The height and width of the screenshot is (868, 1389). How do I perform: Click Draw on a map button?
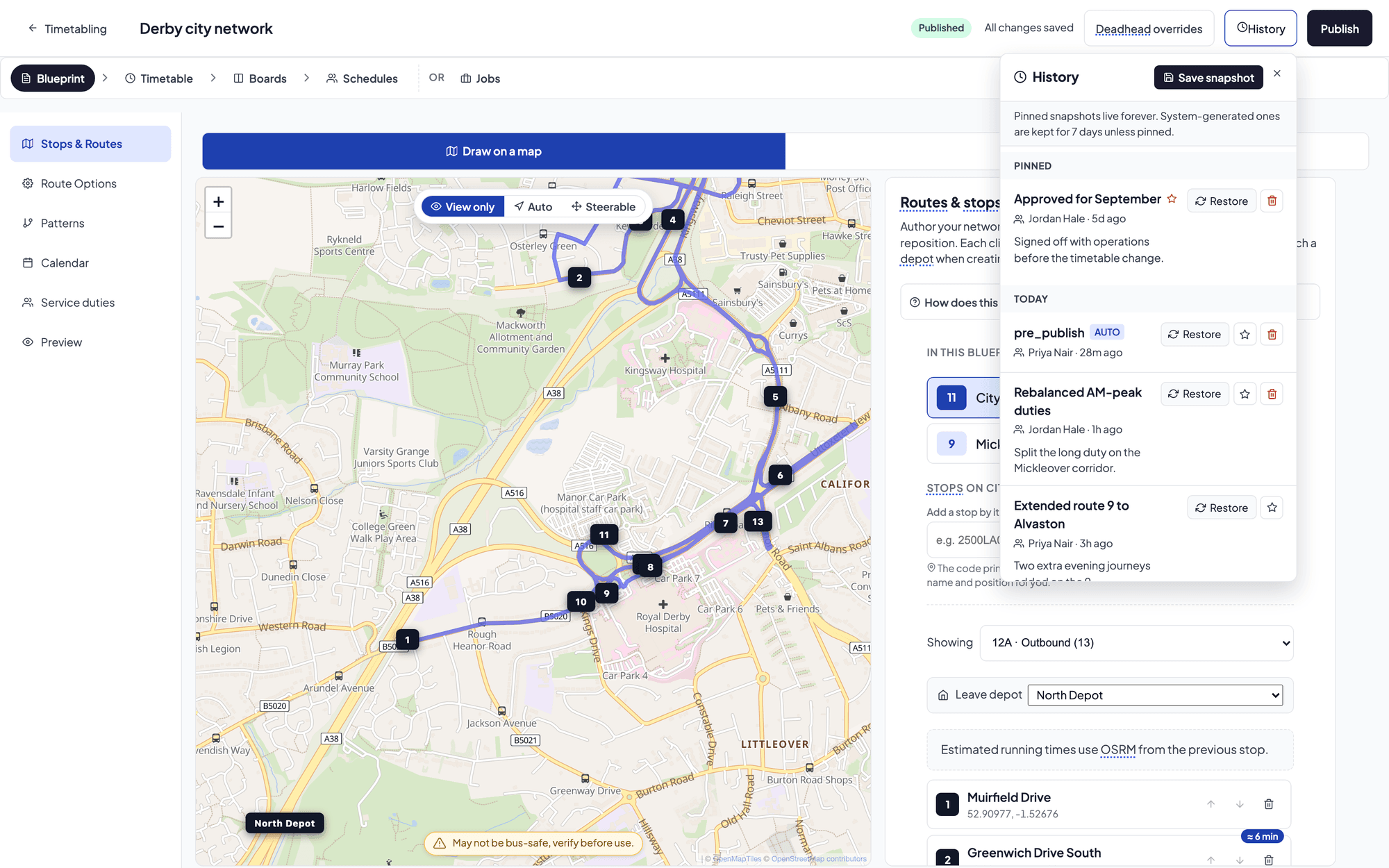[x=494, y=151]
